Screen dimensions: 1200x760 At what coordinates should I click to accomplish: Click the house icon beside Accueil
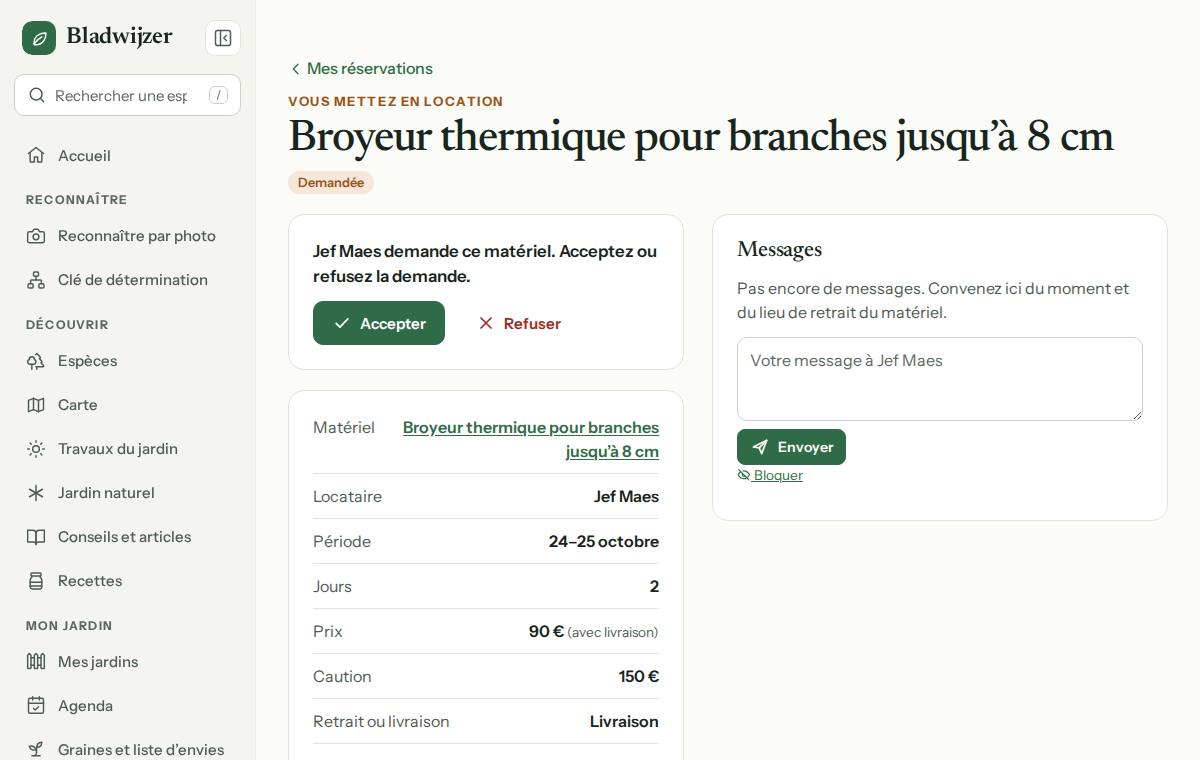(36, 155)
